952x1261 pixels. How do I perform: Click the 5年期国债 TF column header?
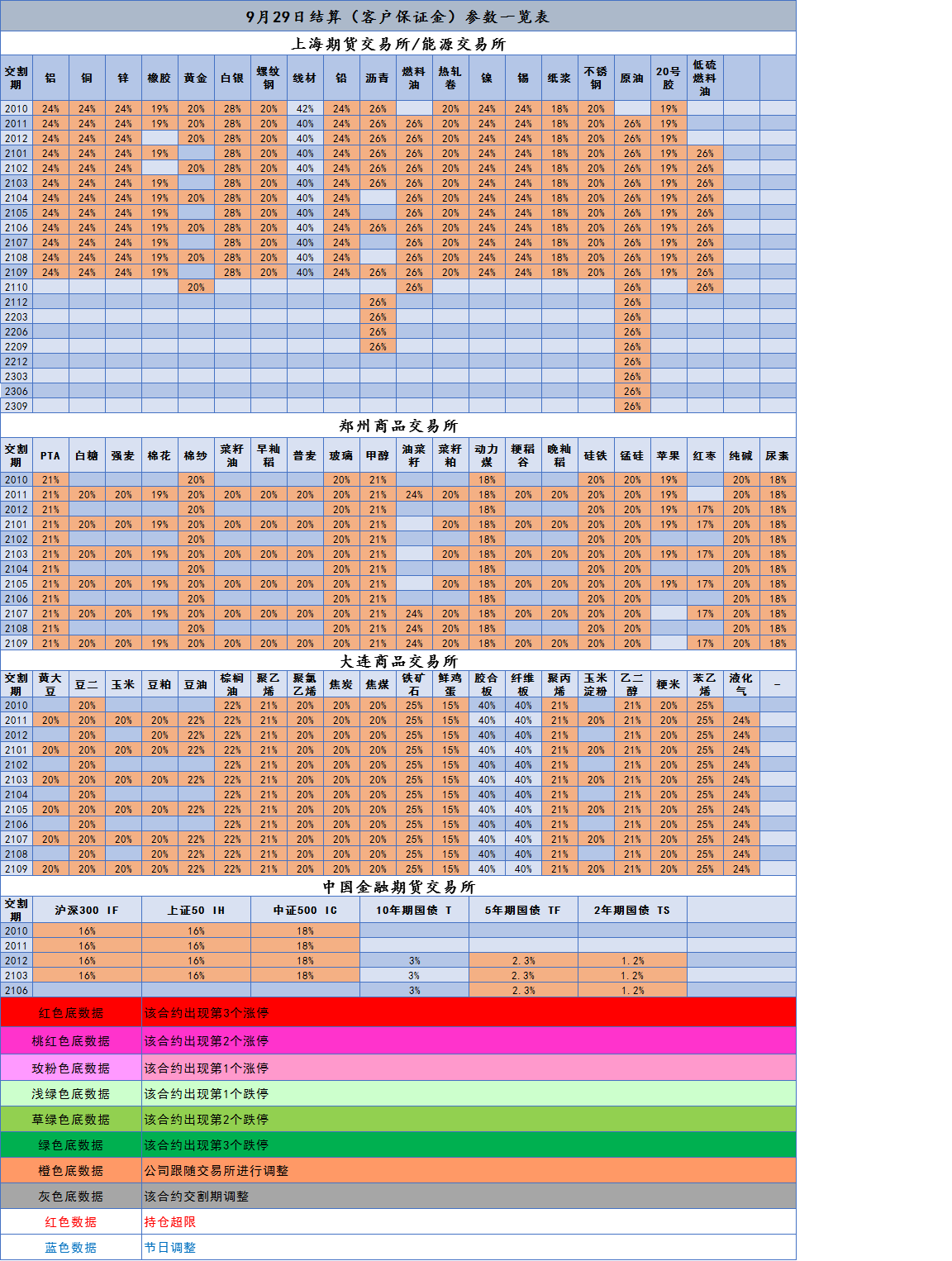tap(523, 910)
